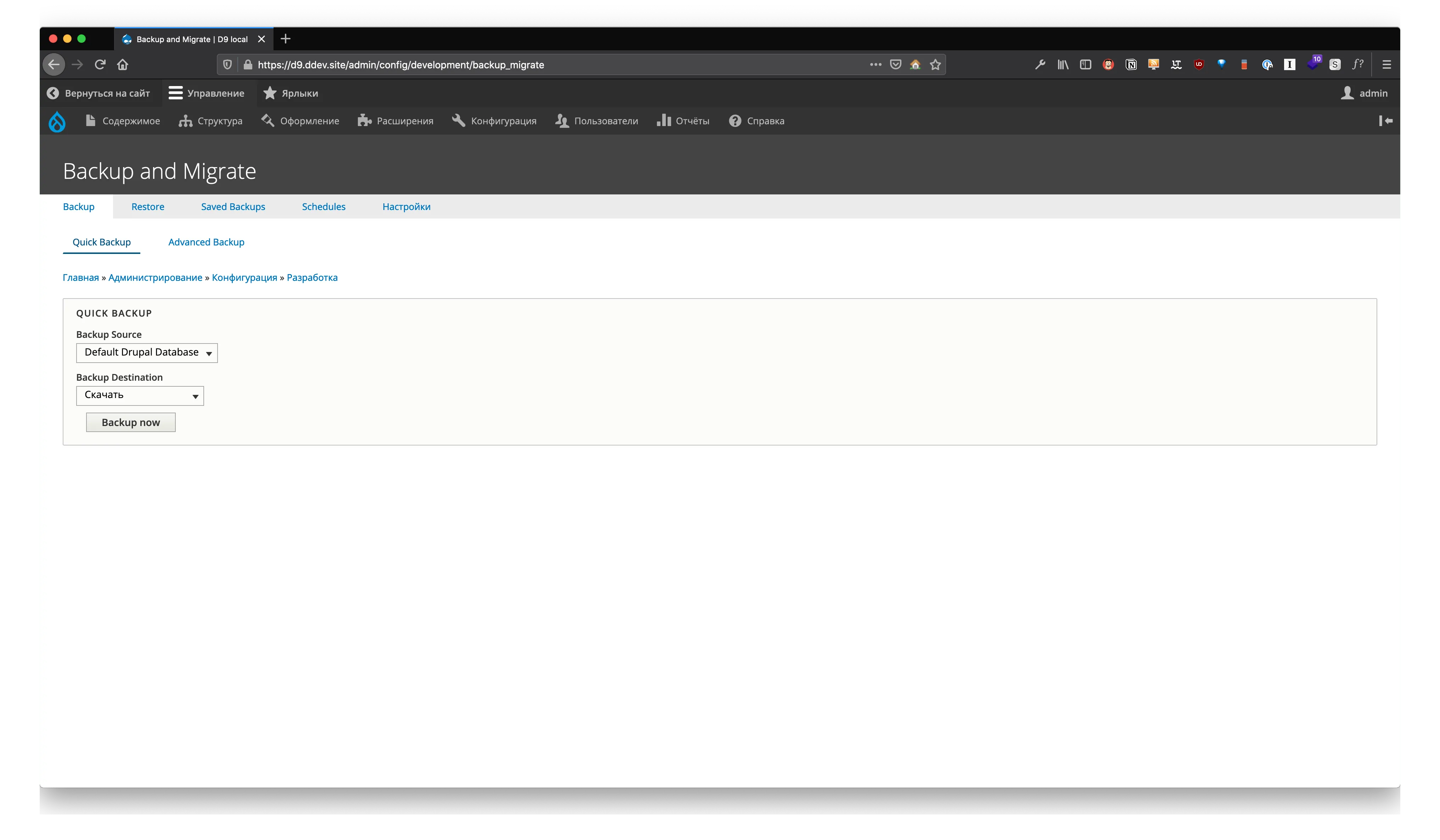The height and width of the screenshot is (840, 1440).
Task: Open the Restore tab
Action: point(148,207)
